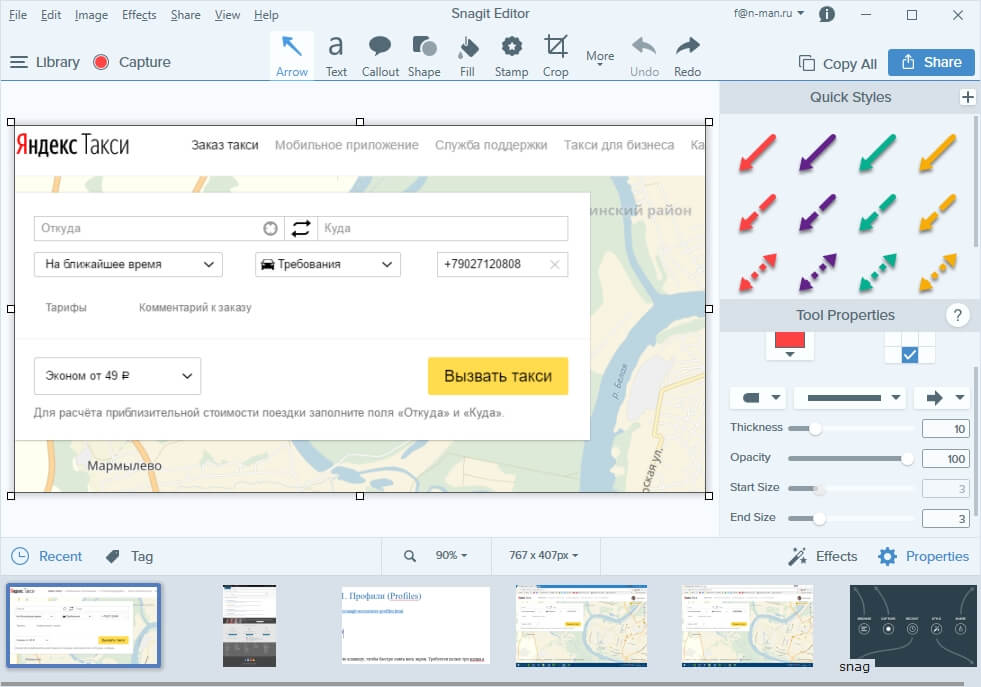Start a new capture with Capture button
The image size is (981, 687).
132,62
